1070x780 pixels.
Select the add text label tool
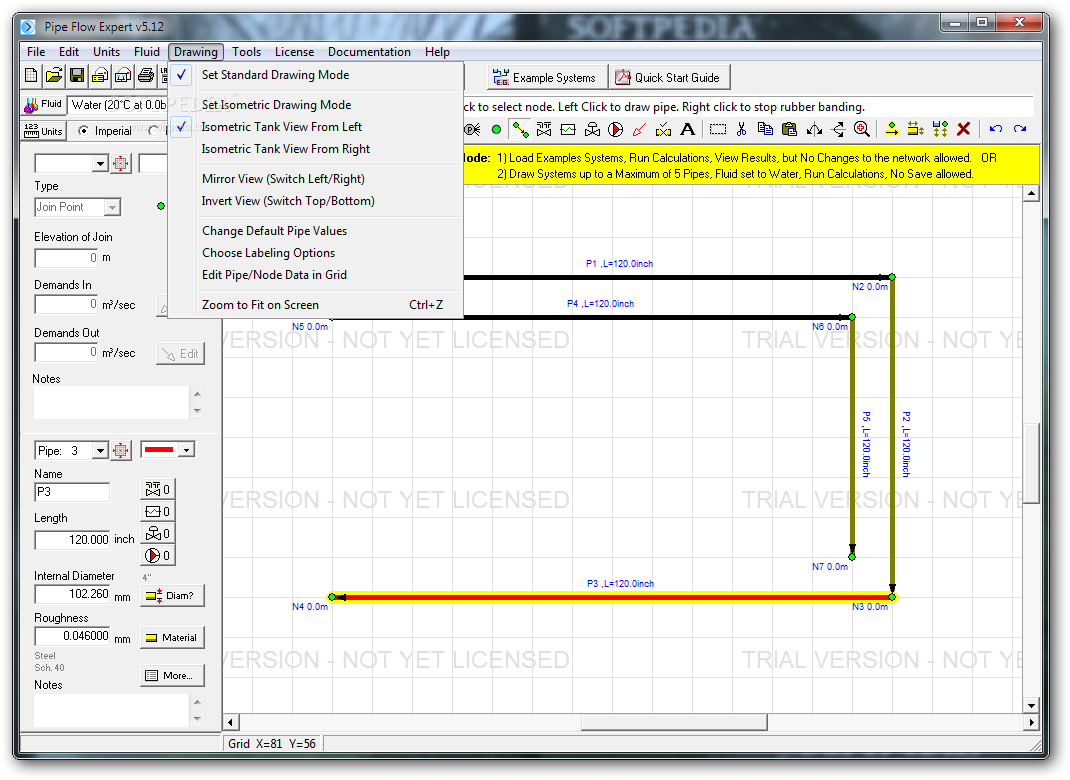pos(688,129)
